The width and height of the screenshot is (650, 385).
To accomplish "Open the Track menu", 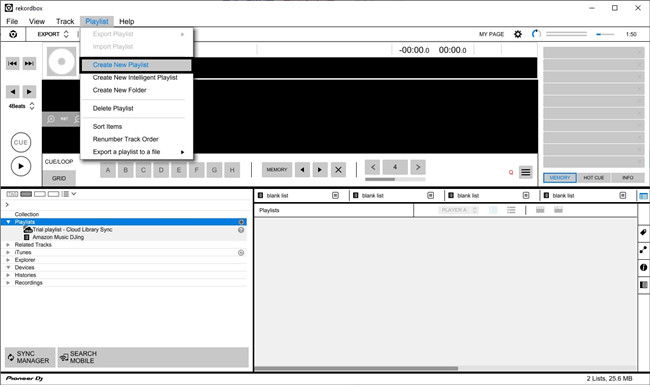I will (65, 22).
